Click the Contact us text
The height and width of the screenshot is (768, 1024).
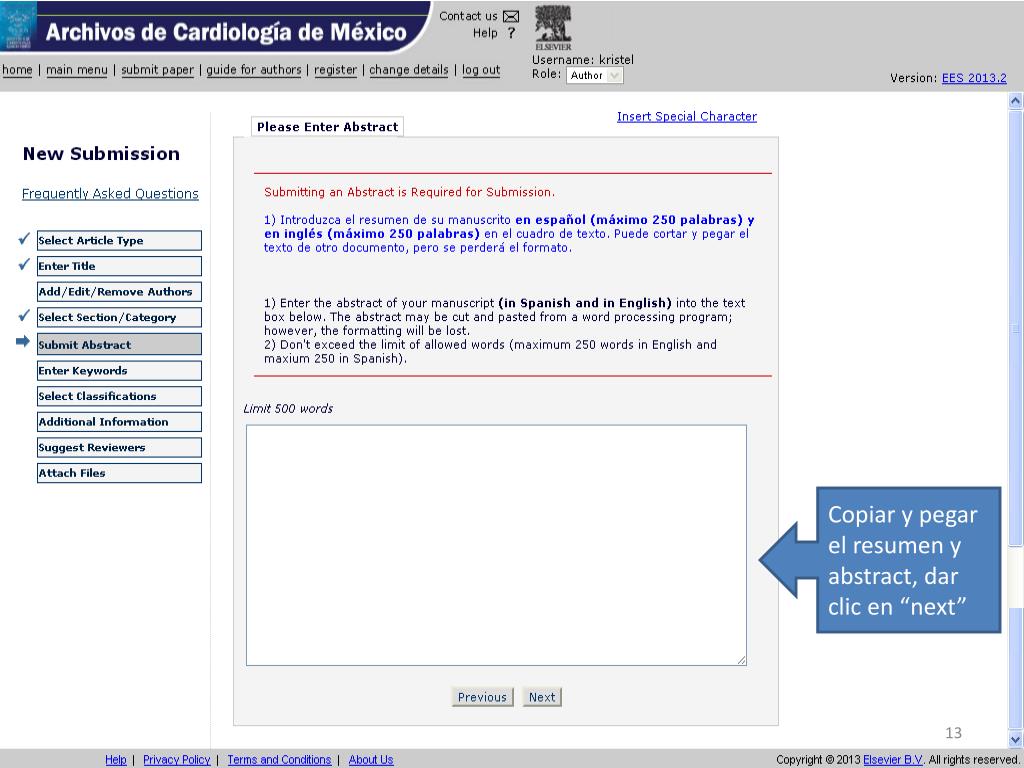click(468, 16)
